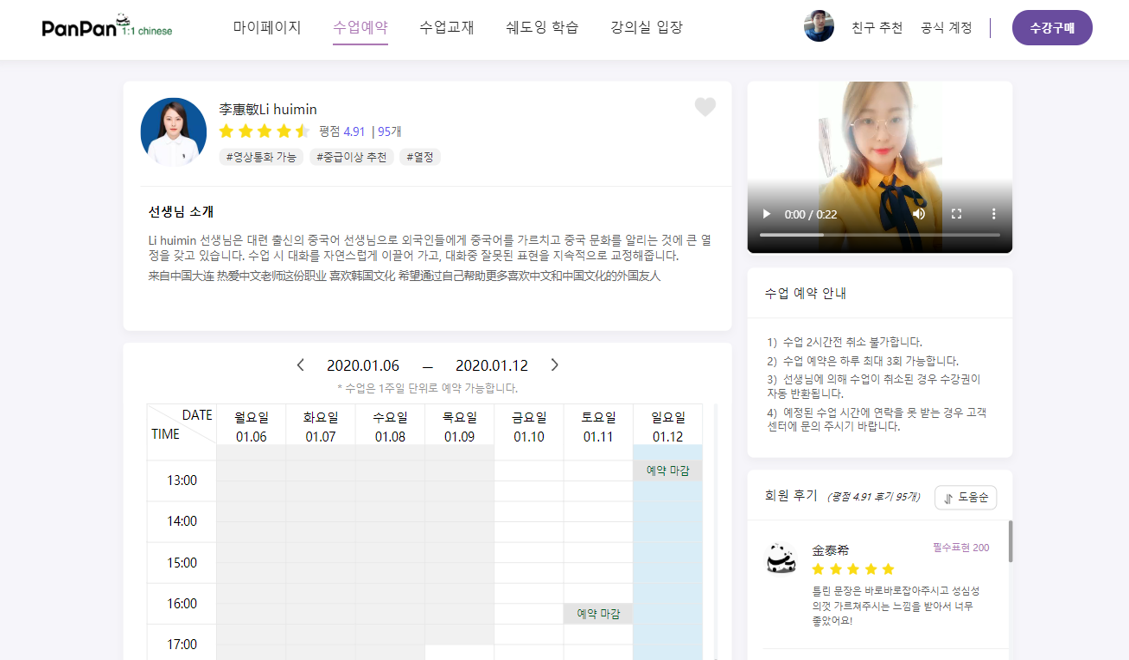The width and height of the screenshot is (1129, 660).
Task: Click the 토요일 01.11 column header
Action: pyautogui.click(x=598, y=426)
